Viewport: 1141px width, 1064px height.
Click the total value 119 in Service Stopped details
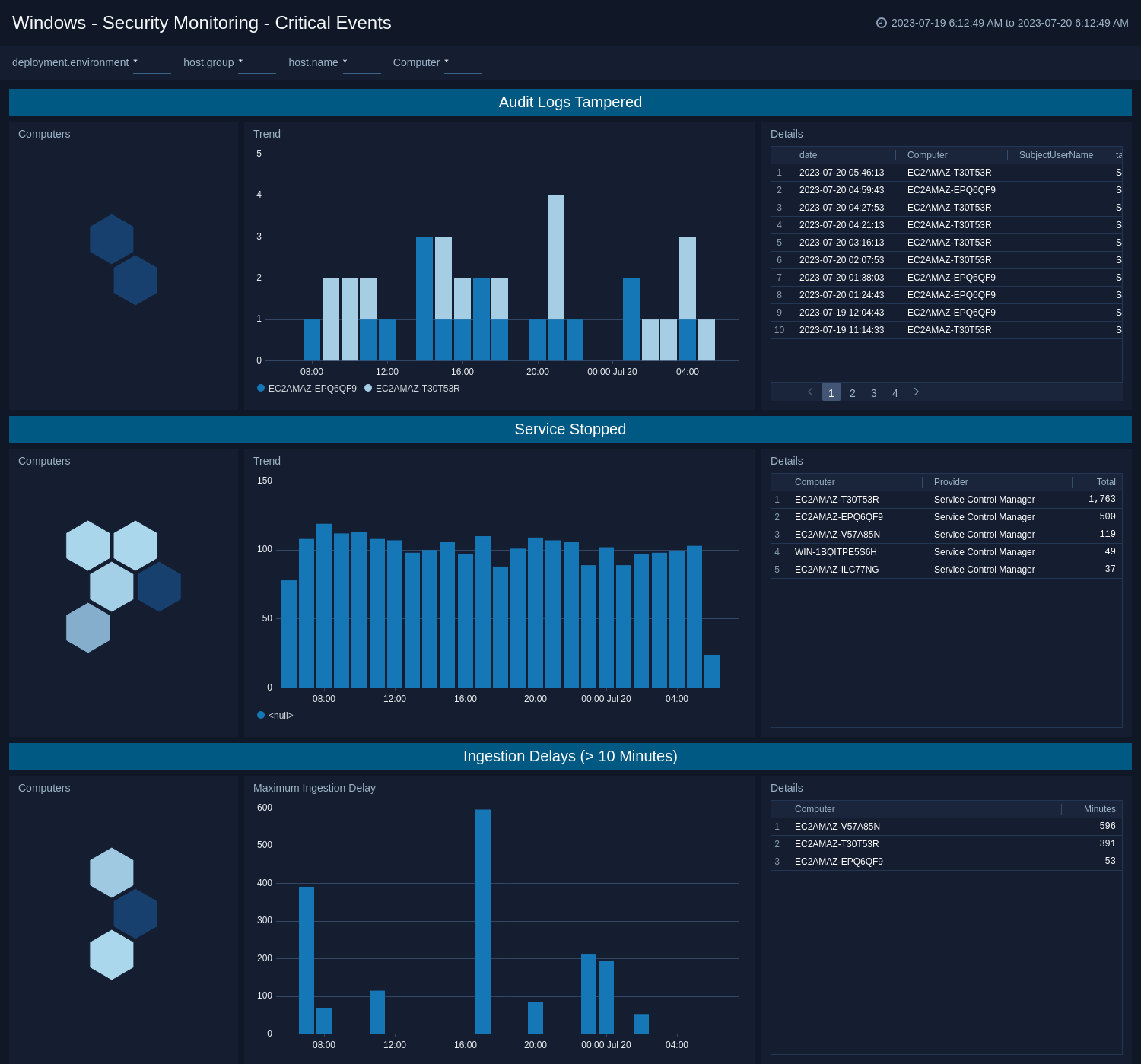pos(1108,535)
